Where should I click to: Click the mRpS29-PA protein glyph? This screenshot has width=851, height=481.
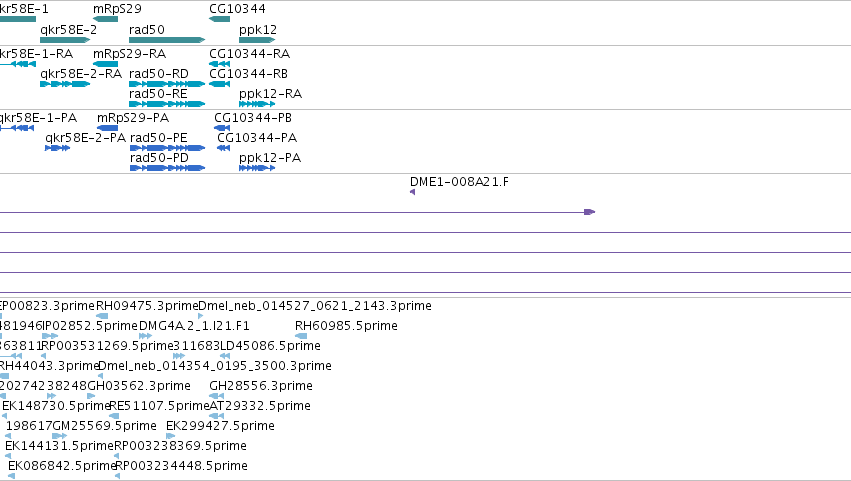pos(107,128)
